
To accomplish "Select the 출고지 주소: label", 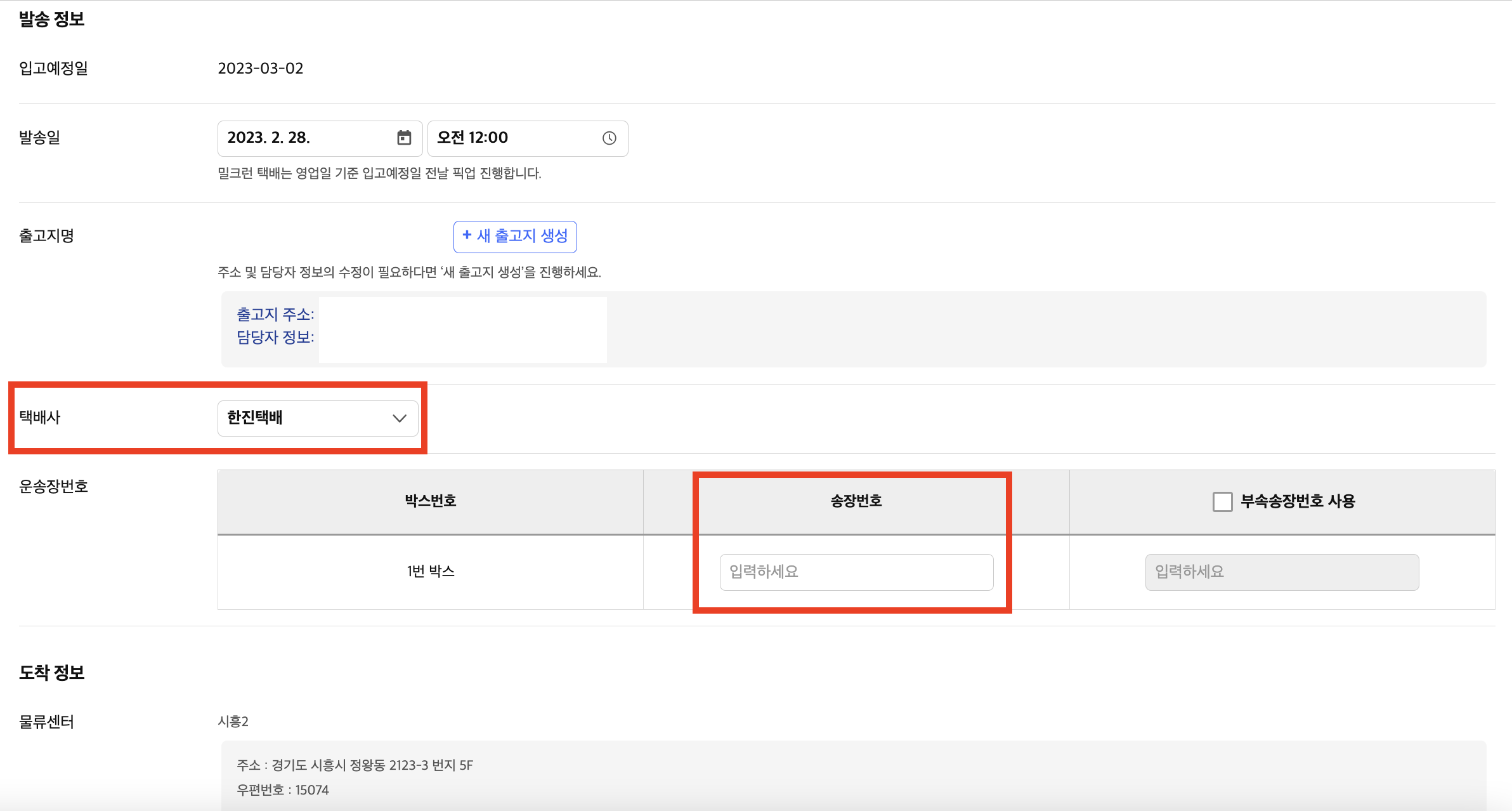I will [275, 314].
